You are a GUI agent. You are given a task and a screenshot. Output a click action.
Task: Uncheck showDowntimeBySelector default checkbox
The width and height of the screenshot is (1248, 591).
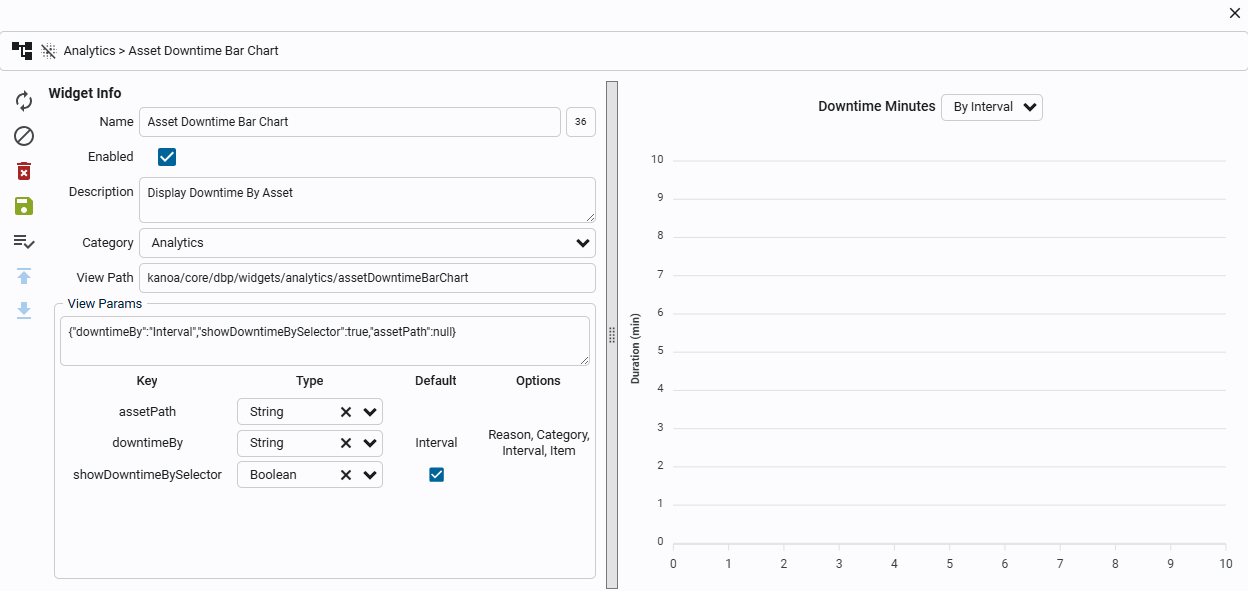point(436,475)
